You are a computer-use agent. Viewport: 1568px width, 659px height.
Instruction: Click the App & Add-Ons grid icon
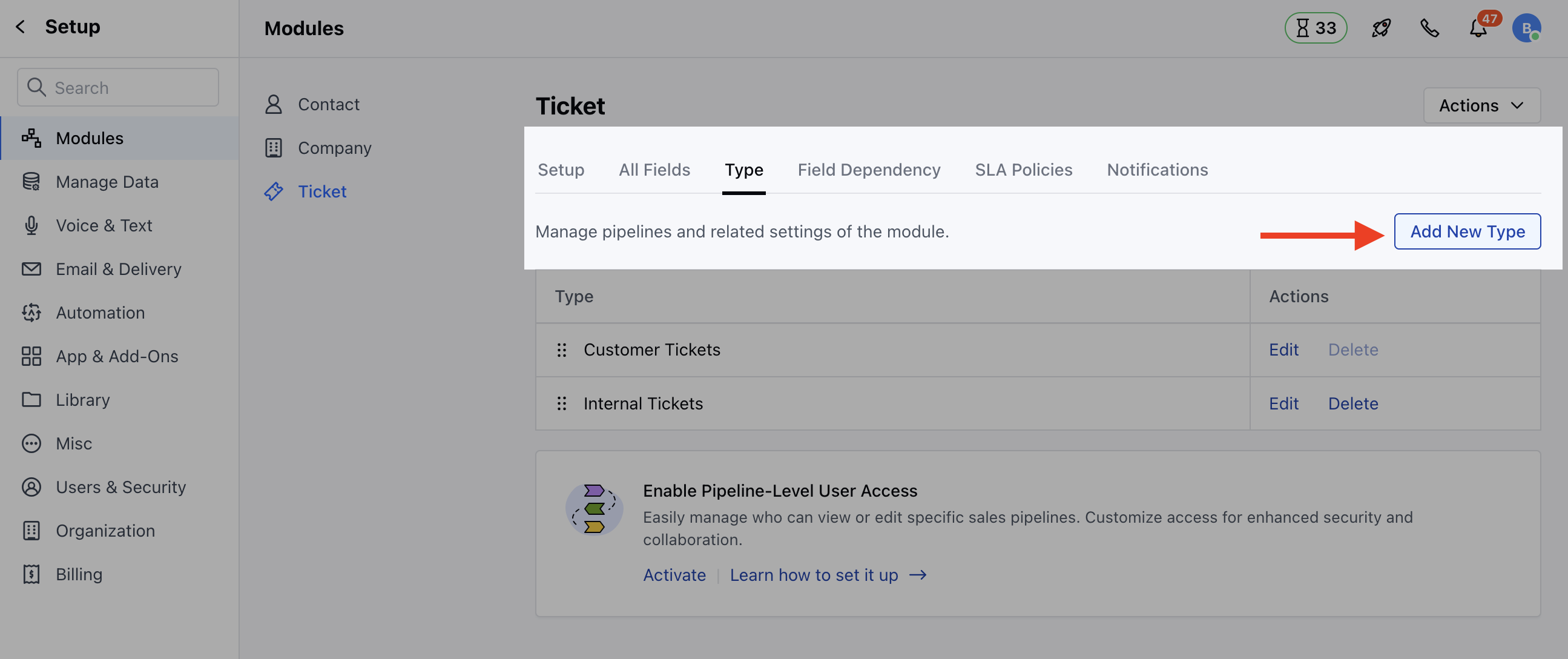click(x=31, y=356)
